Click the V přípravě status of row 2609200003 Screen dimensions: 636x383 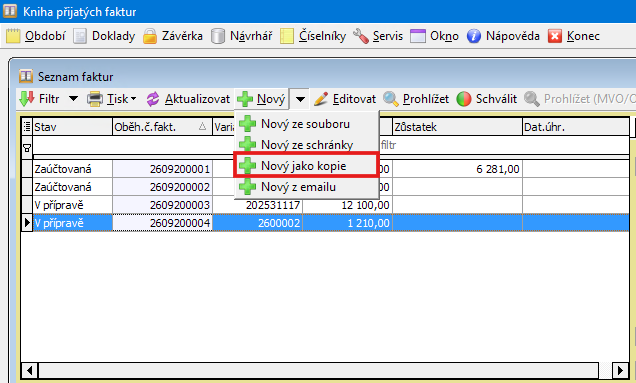click(x=59, y=205)
